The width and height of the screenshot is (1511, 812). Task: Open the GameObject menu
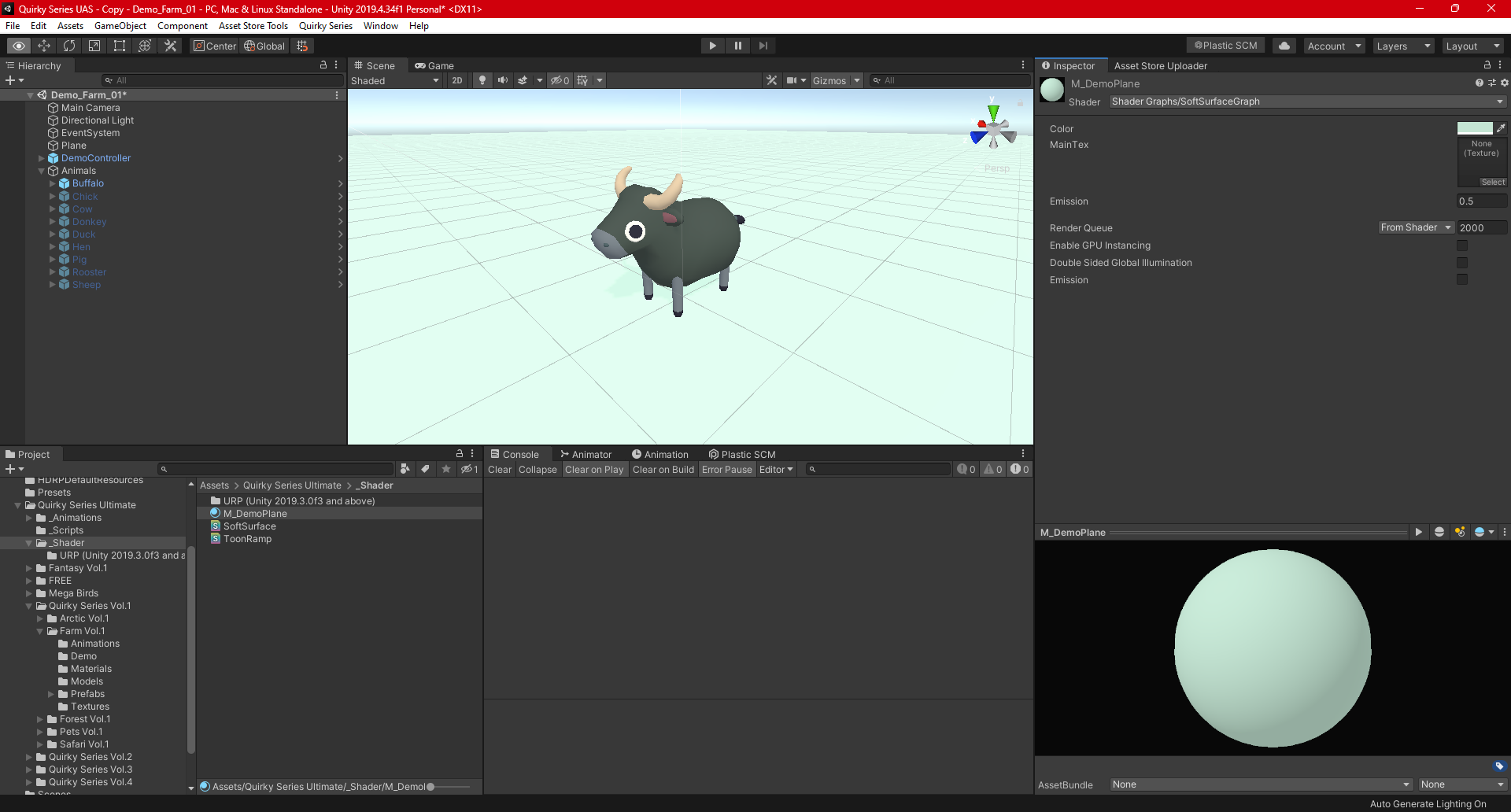pos(120,25)
